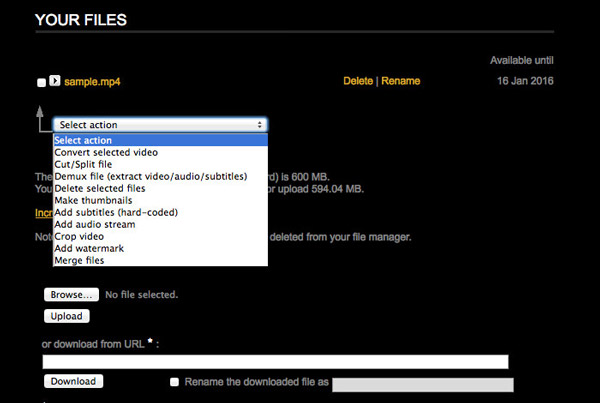Choose Delete selected files action
Screen dimensions: 600x403
(100, 188)
